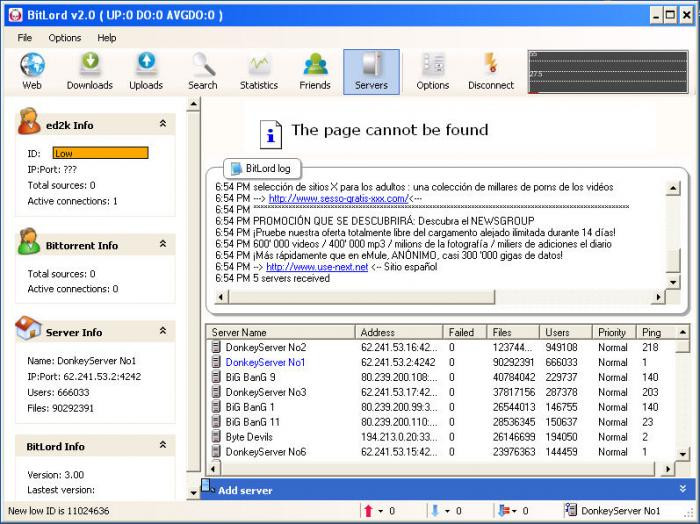Expand the Add server panel chevron
Image resolution: width=700 pixels, height=524 pixels.
coord(683,489)
